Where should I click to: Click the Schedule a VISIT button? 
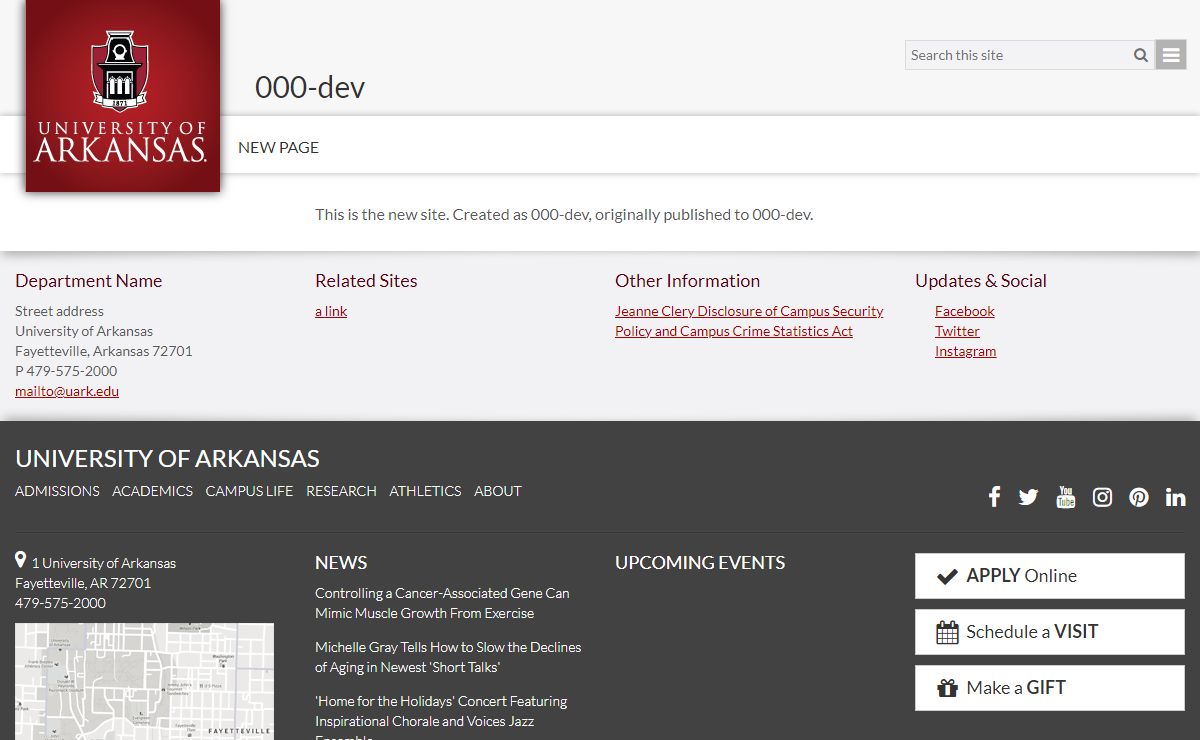point(1049,632)
